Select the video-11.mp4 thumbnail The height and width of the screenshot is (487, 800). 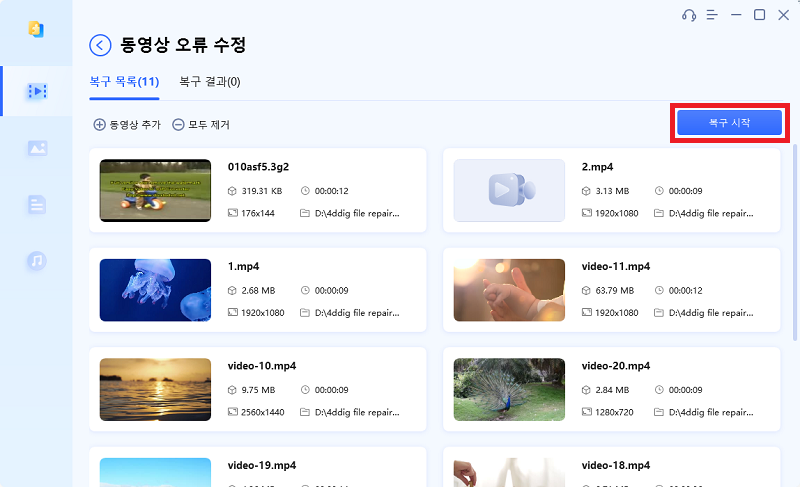(509, 290)
